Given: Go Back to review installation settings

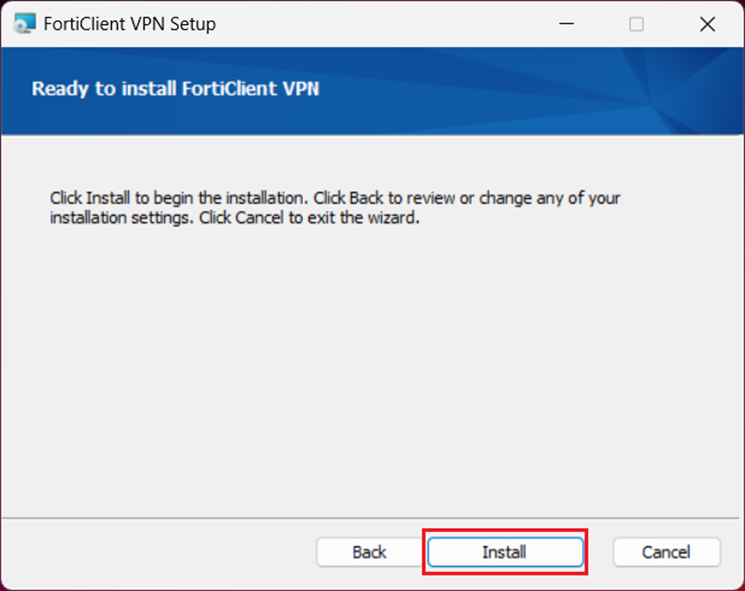Looking at the screenshot, I should pos(369,552).
